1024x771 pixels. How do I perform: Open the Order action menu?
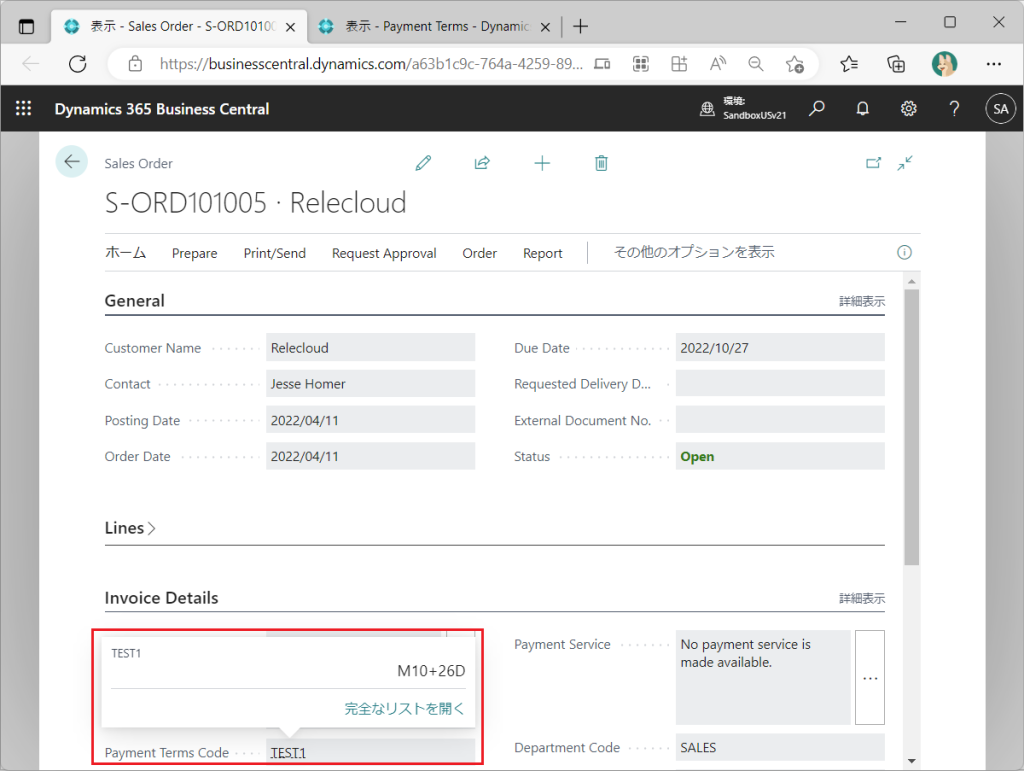(x=479, y=253)
